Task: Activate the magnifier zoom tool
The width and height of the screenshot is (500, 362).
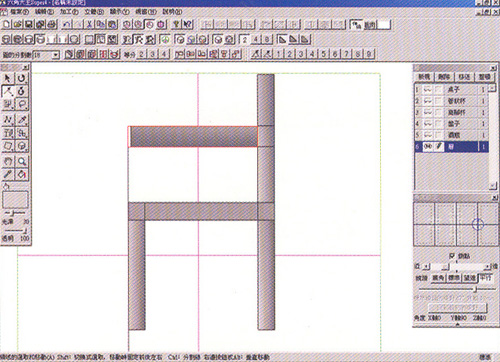Action: (x=22, y=162)
